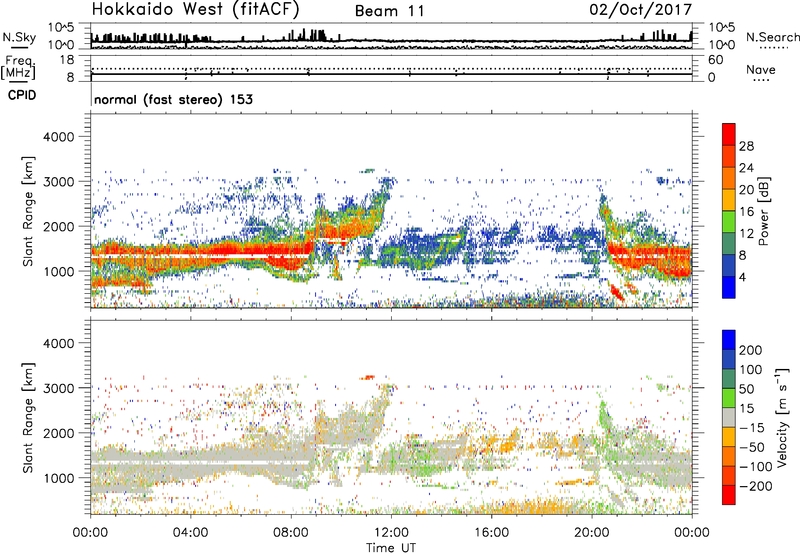
Task: Click the "-50" value on the Velocity scale
Action: click(752, 448)
